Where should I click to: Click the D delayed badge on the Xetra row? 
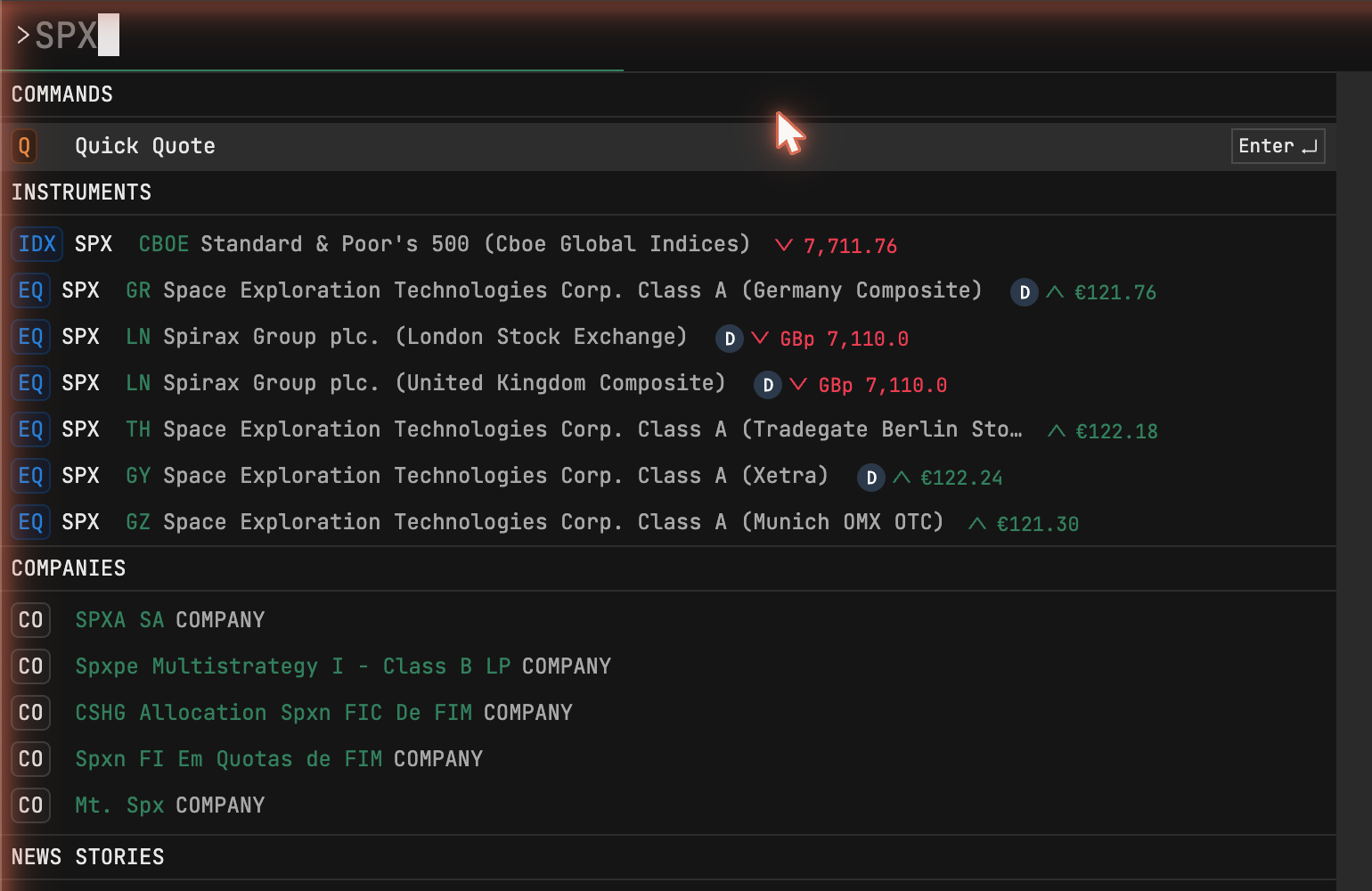coord(871,478)
